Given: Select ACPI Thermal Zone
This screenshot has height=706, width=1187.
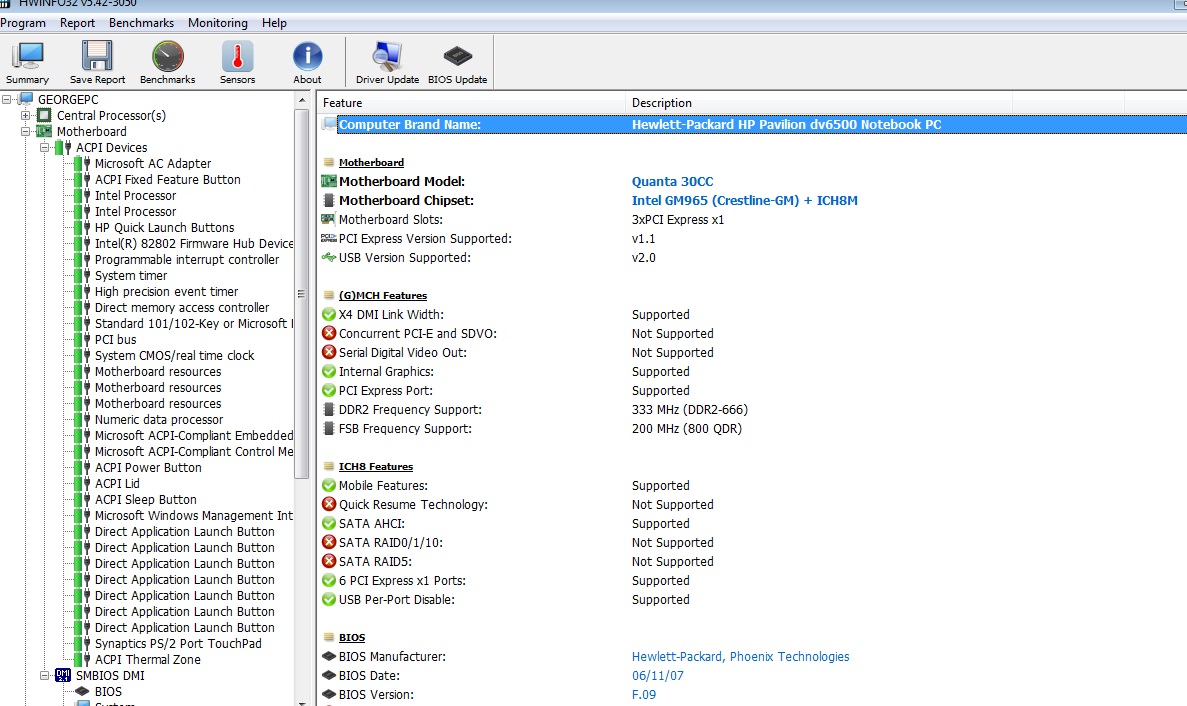Looking at the screenshot, I should 148,659.
